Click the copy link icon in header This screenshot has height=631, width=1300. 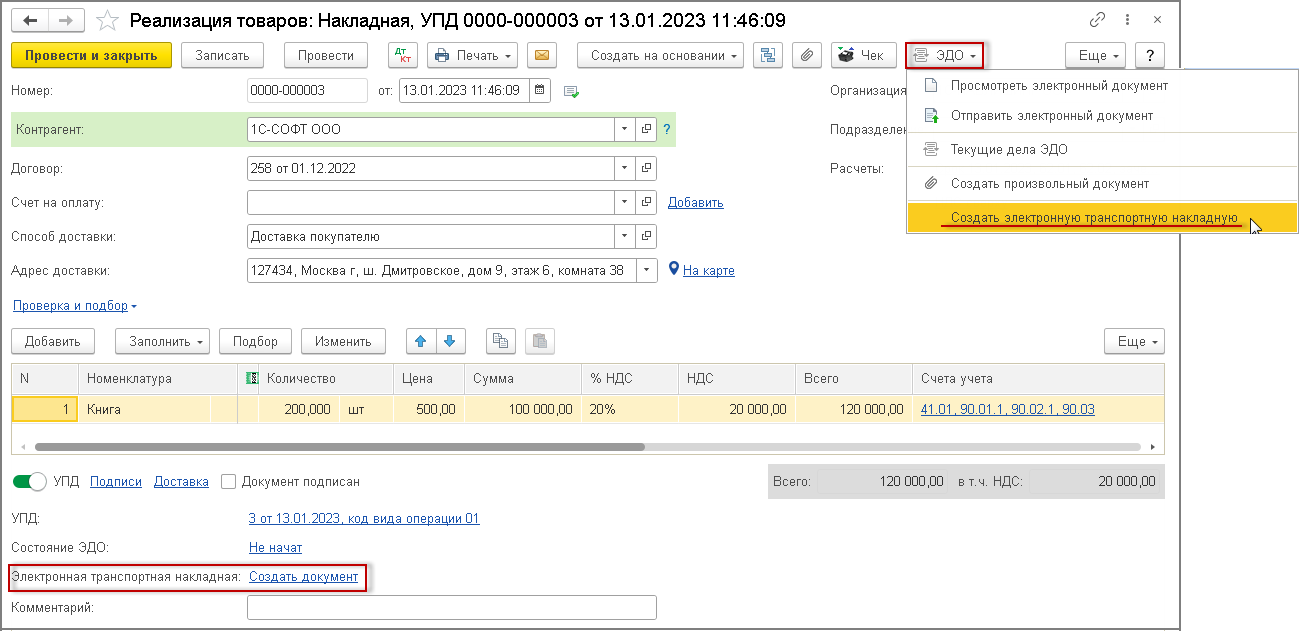click(x=1099, y=20)
